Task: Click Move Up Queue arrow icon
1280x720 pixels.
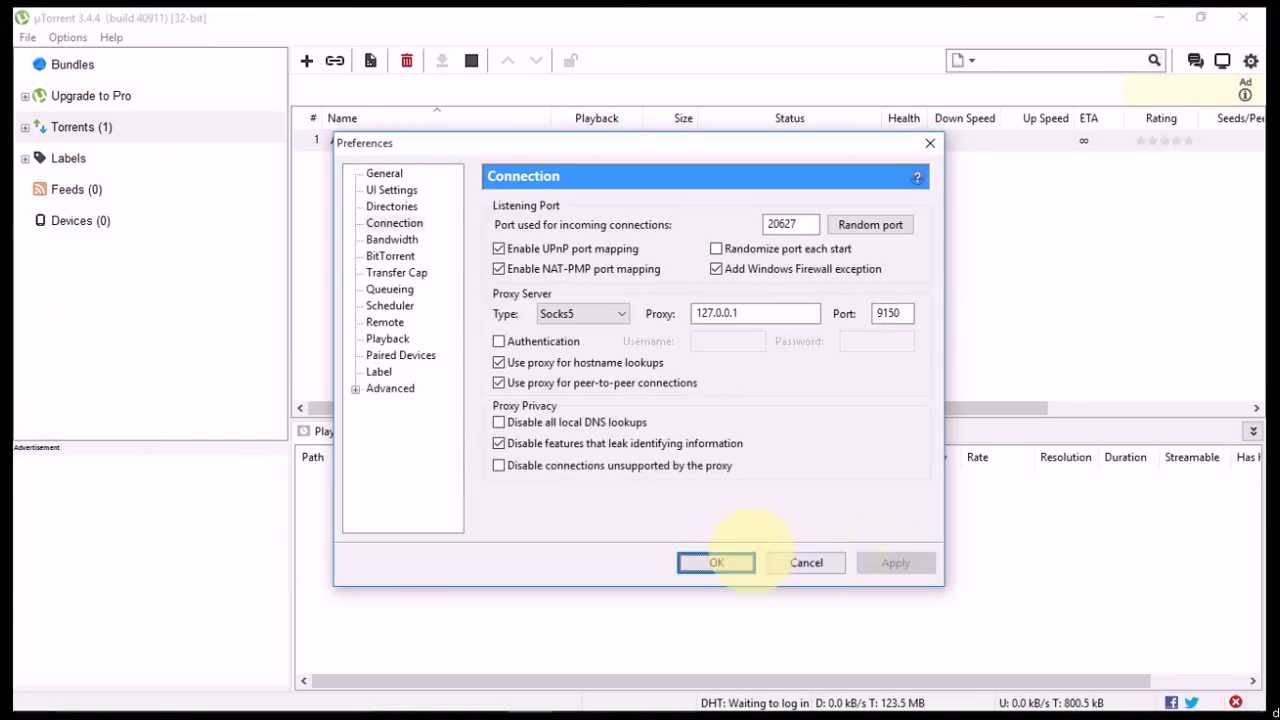Action: (x=508, y=61)
